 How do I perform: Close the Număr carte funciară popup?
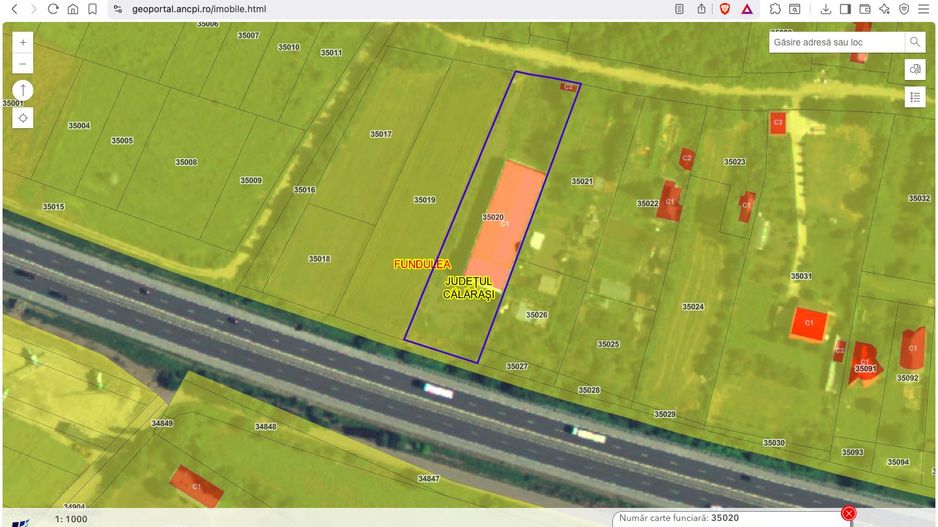pos(849,513)
